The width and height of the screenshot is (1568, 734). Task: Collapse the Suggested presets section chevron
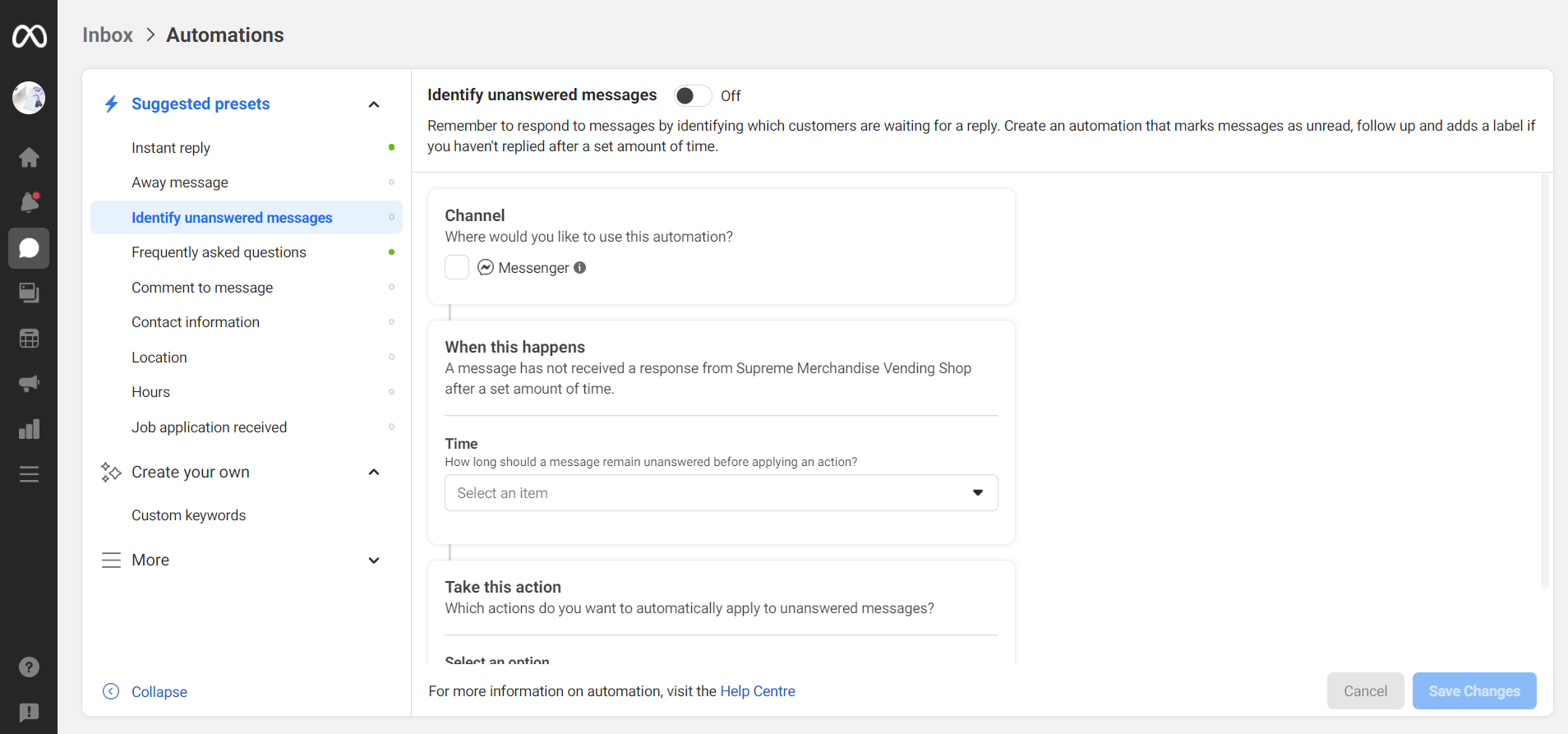coord(374,104)
